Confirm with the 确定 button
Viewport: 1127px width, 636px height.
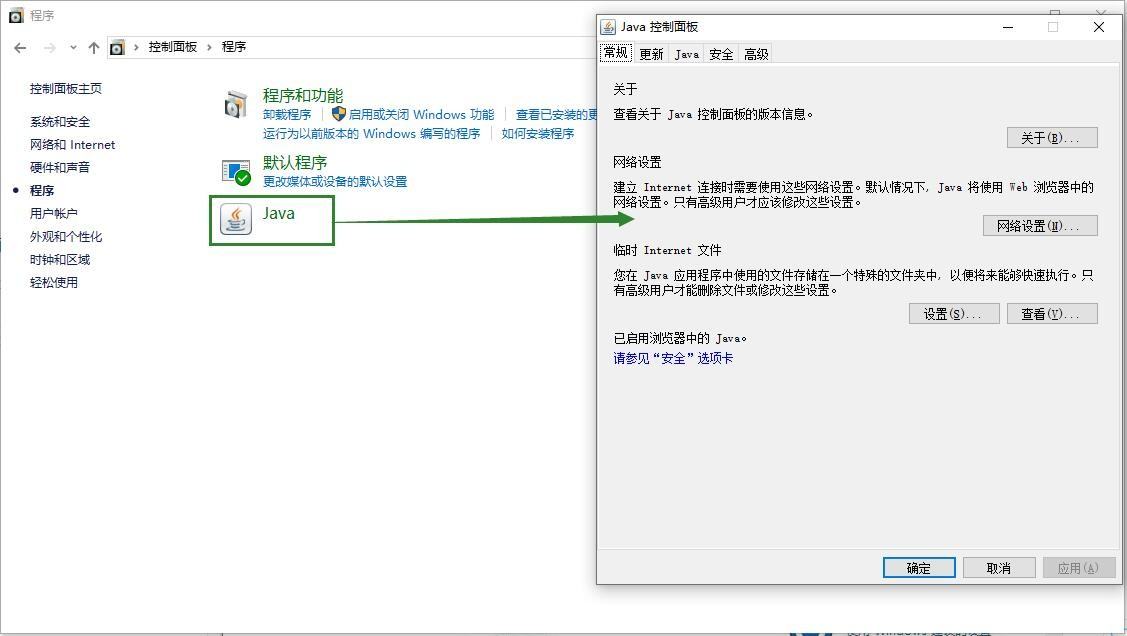point(919,568)
